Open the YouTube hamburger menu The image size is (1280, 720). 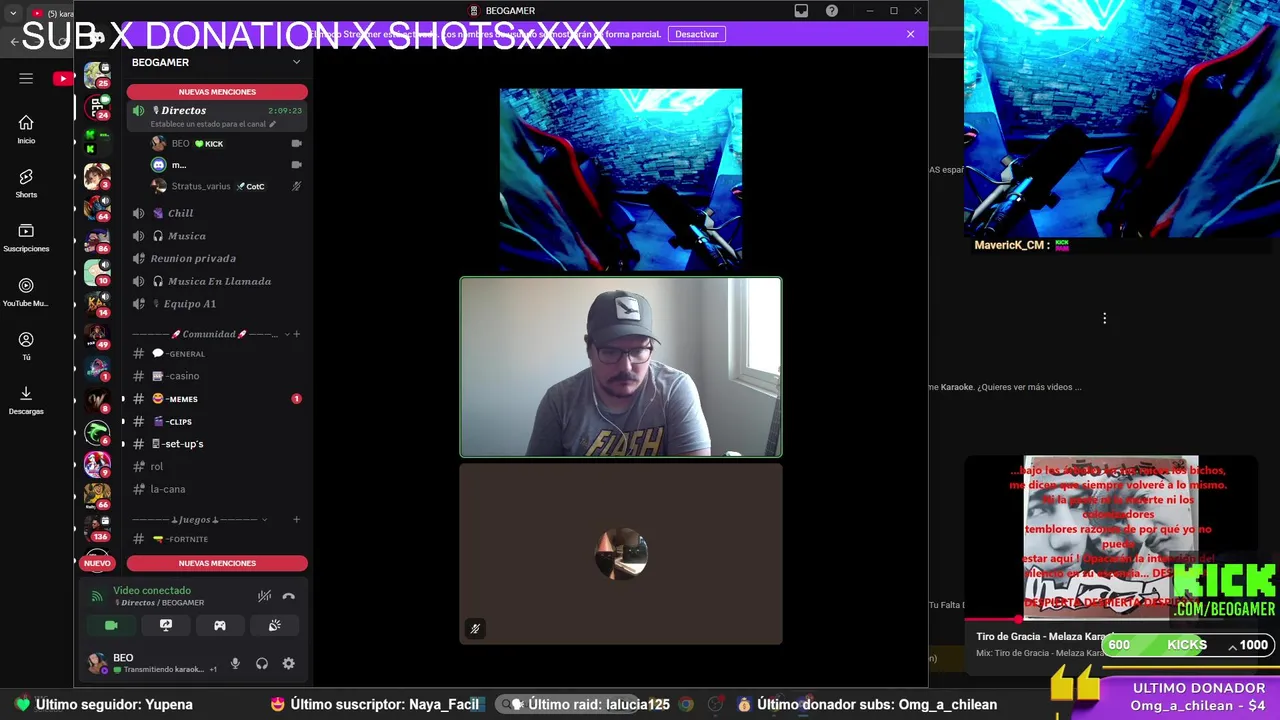[x=26, y=78]
